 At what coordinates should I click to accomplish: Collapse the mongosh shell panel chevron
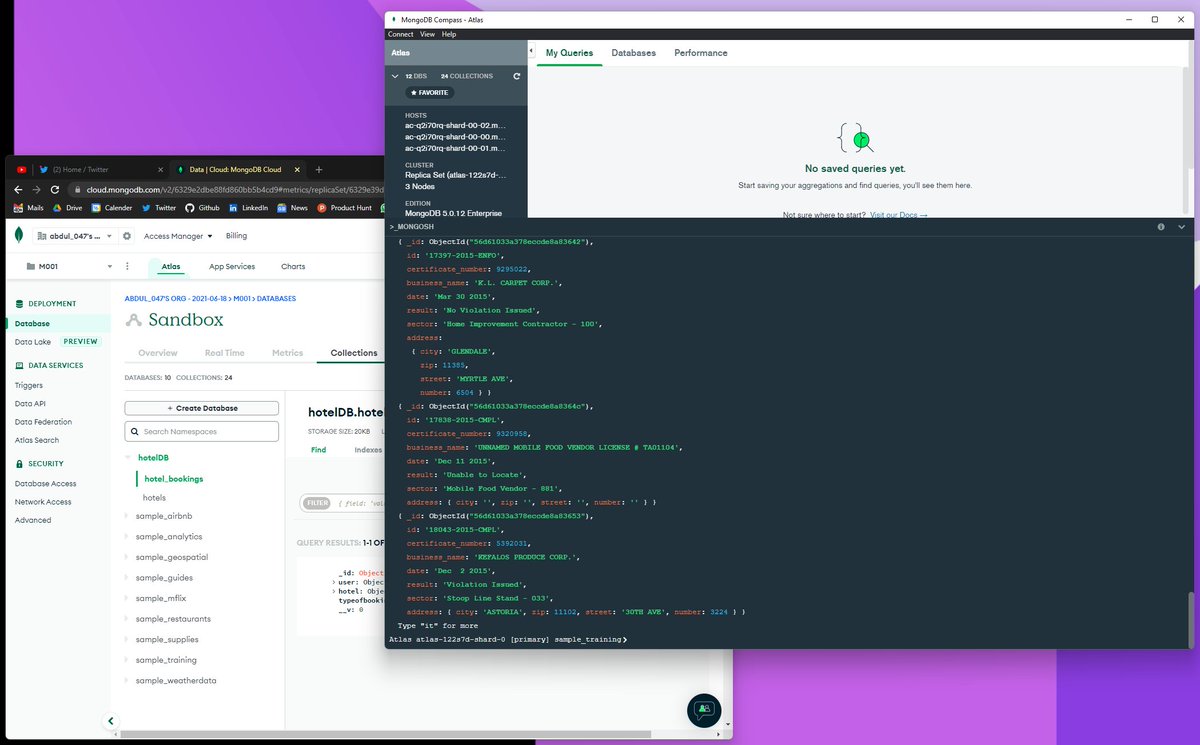(1181, 227)
